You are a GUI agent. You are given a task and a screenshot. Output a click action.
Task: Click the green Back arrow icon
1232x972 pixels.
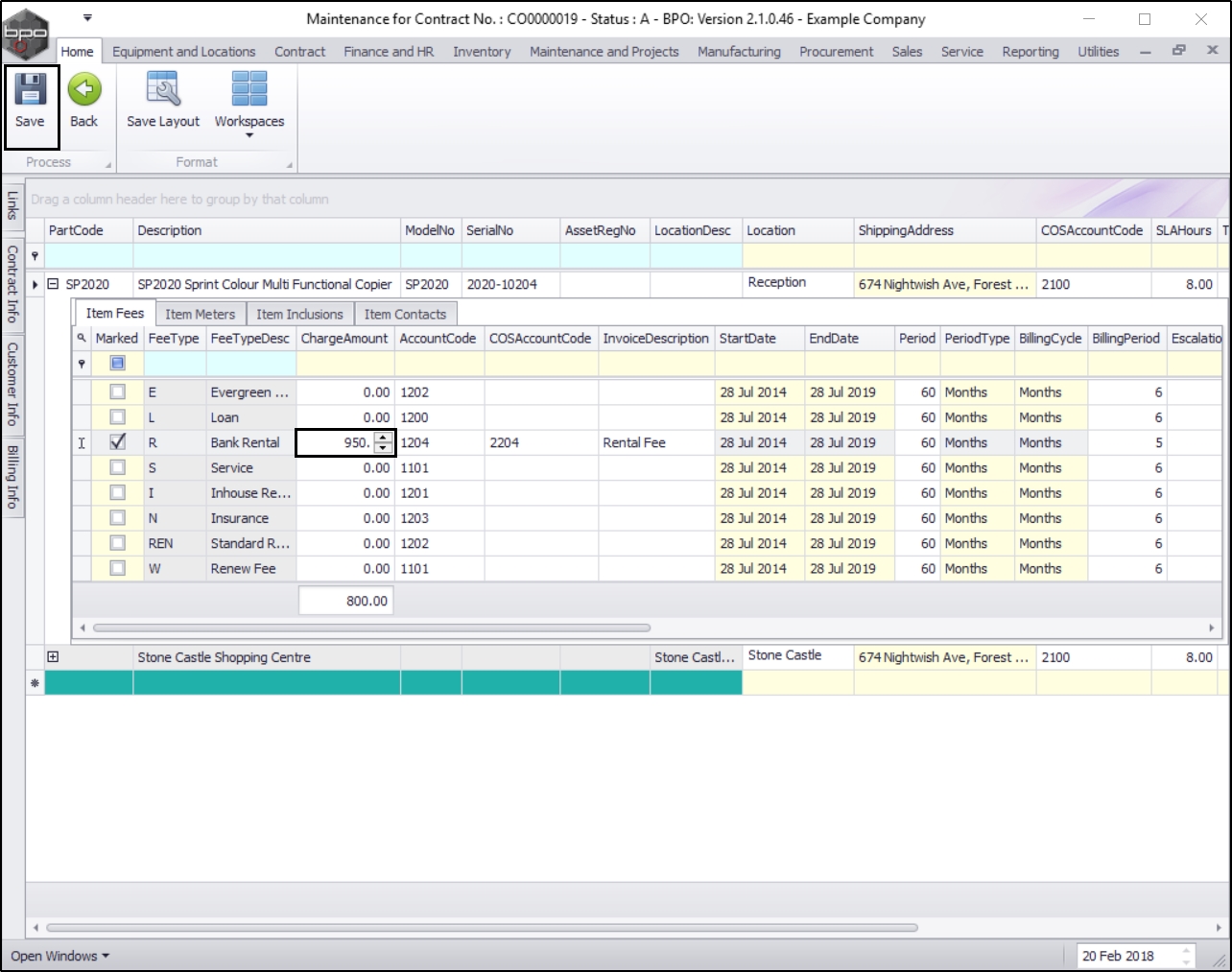point(84,89)
